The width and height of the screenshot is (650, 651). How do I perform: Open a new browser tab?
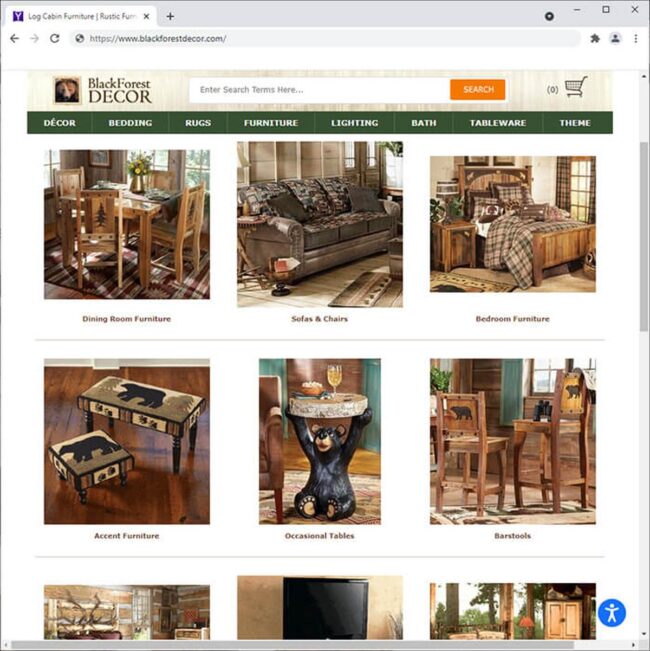click(170, 17)
